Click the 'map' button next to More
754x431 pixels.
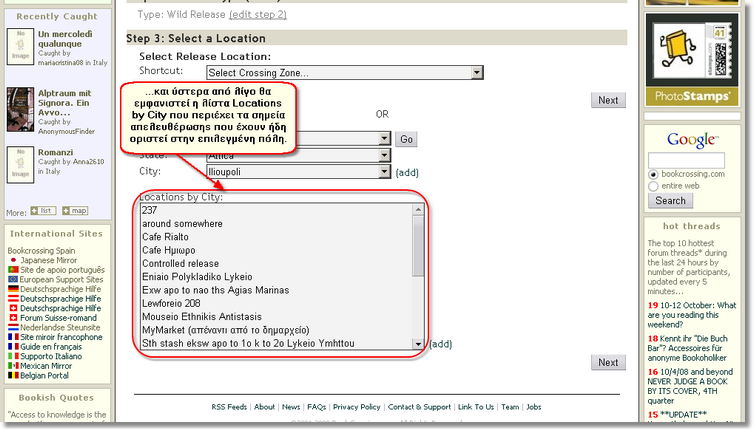point(75,211)
